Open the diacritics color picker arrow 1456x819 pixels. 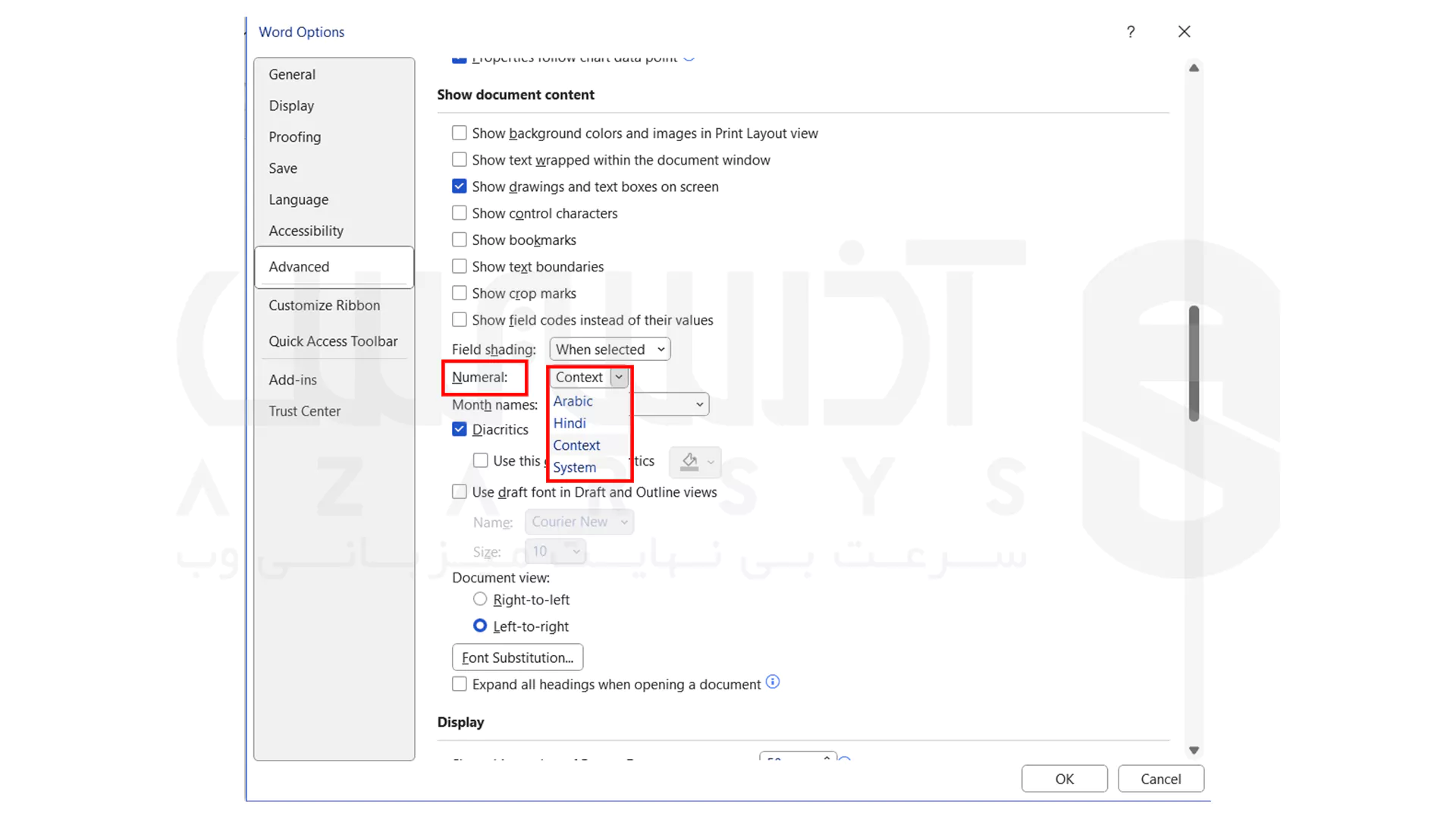711,462
